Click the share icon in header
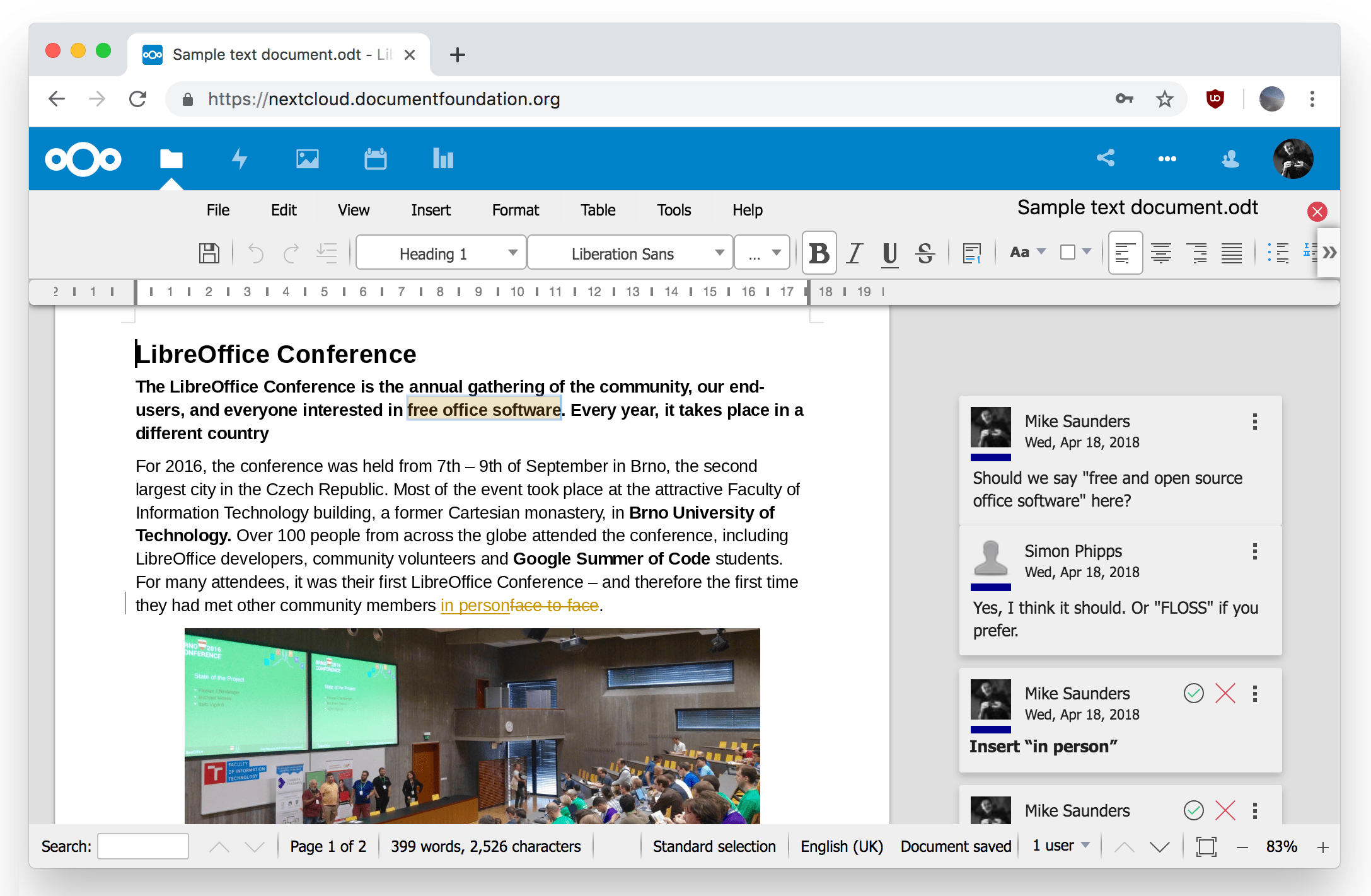 coord(1105,158)
